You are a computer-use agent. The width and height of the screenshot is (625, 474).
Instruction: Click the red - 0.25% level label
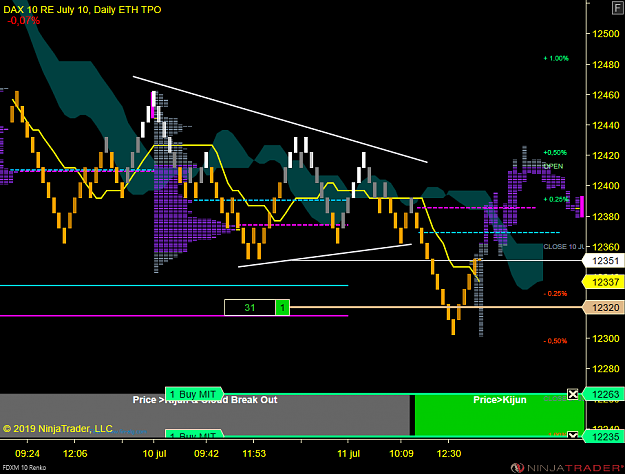(555, 294)
